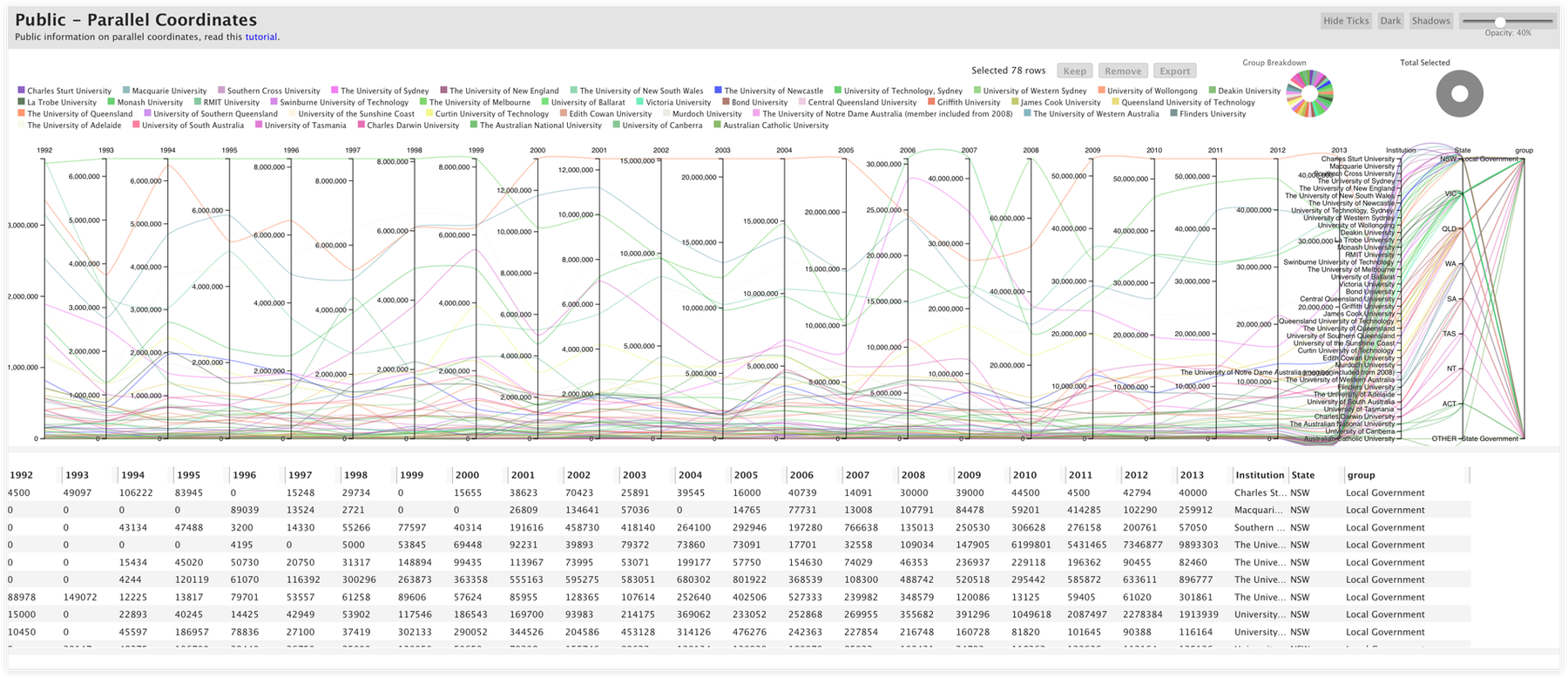
Task: Click TAS tick on the State axis
Action: point(1449,334)
